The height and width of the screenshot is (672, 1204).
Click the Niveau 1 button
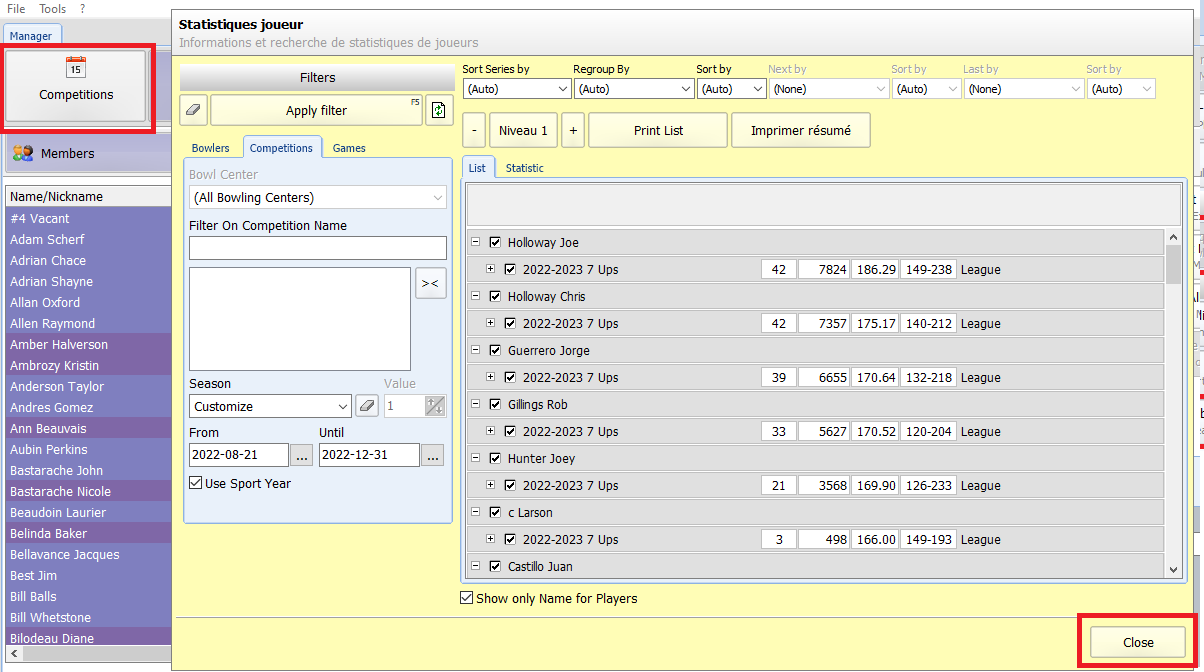[523, 130]
